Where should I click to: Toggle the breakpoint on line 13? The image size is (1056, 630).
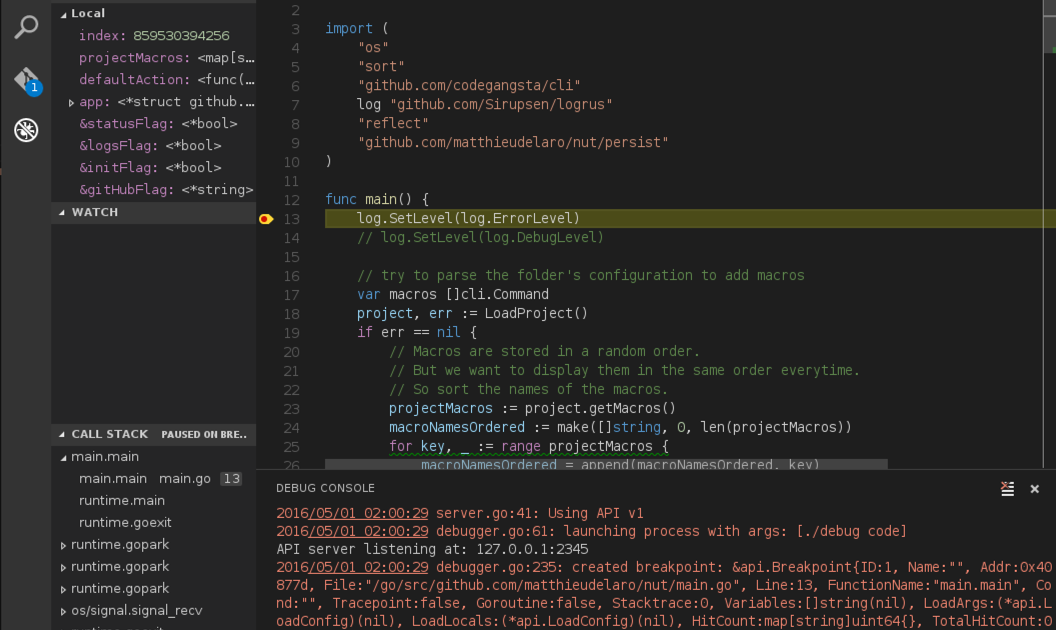266,219
